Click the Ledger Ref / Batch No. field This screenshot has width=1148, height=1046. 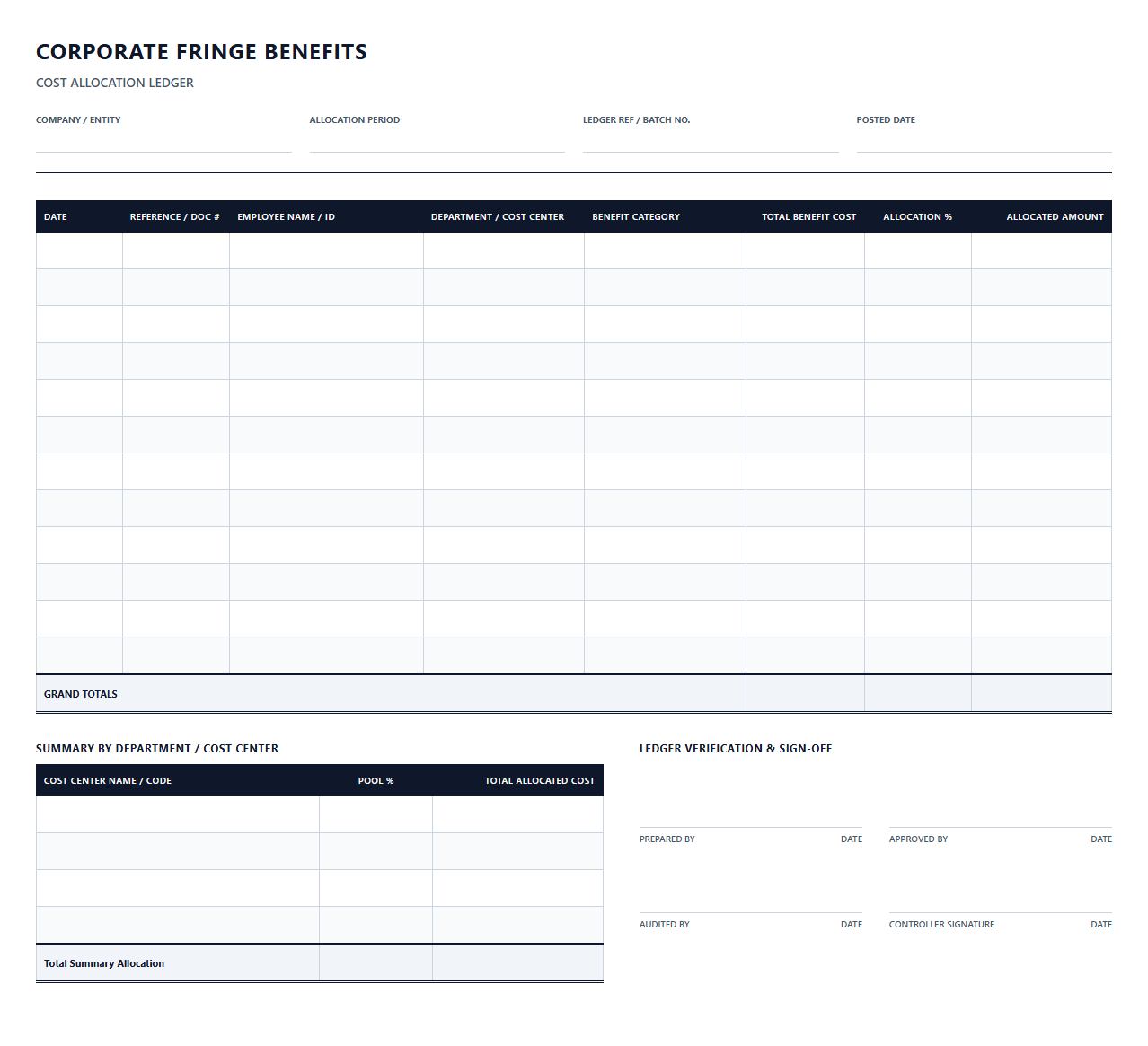711,140
